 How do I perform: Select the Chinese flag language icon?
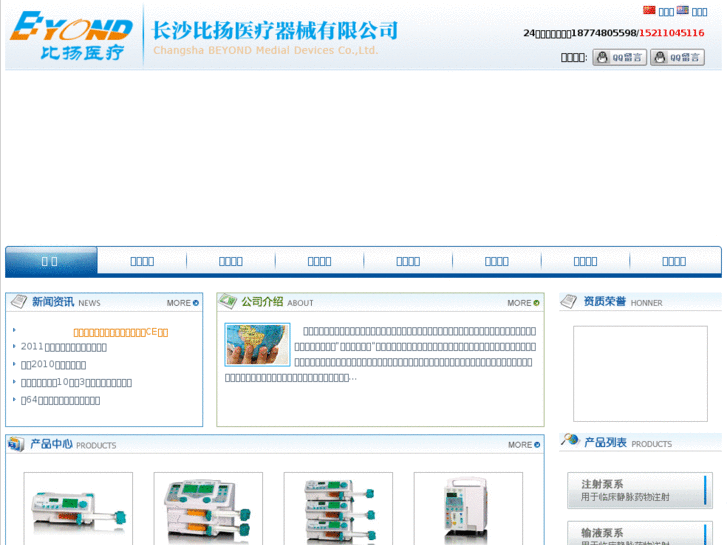coord(649,10)
